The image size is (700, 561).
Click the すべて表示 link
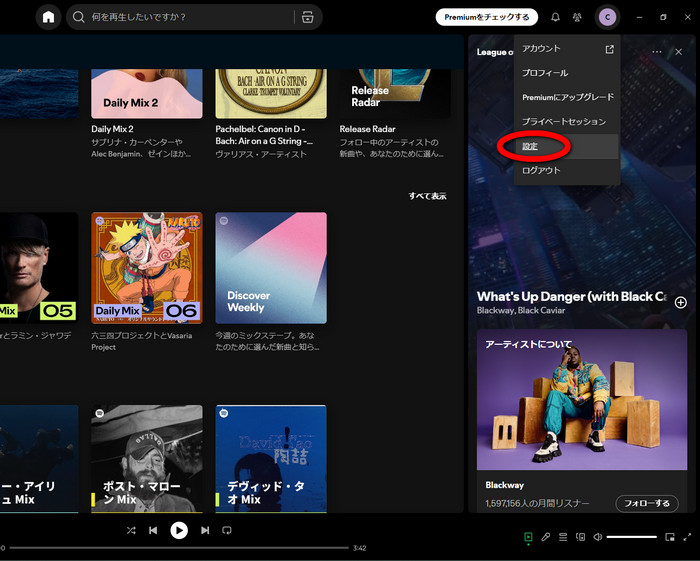(427, 195)
